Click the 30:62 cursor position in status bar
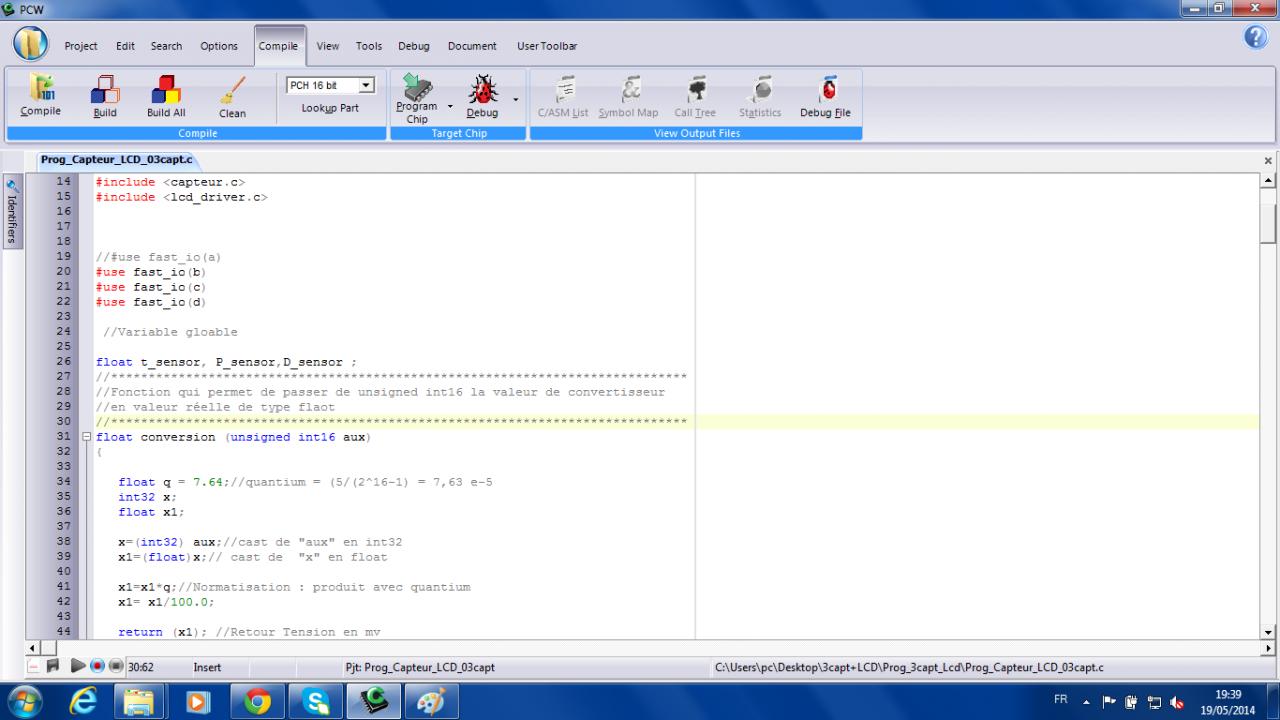Image resolution: width=1280 pixels, height=720 pixels. (x=141, y=667)
